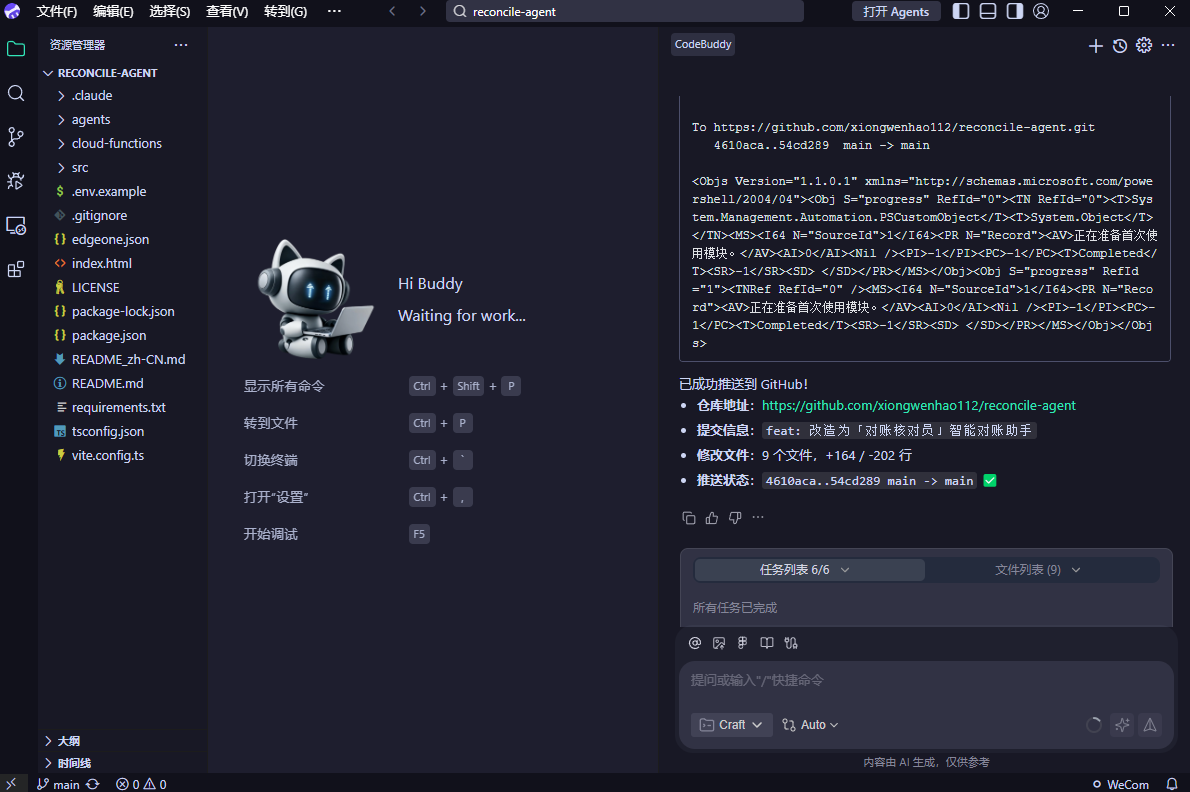Screen dimensions: 1190x792
Task: Click the enhance prompt sparkle icon
Action: coord(1122,725)
